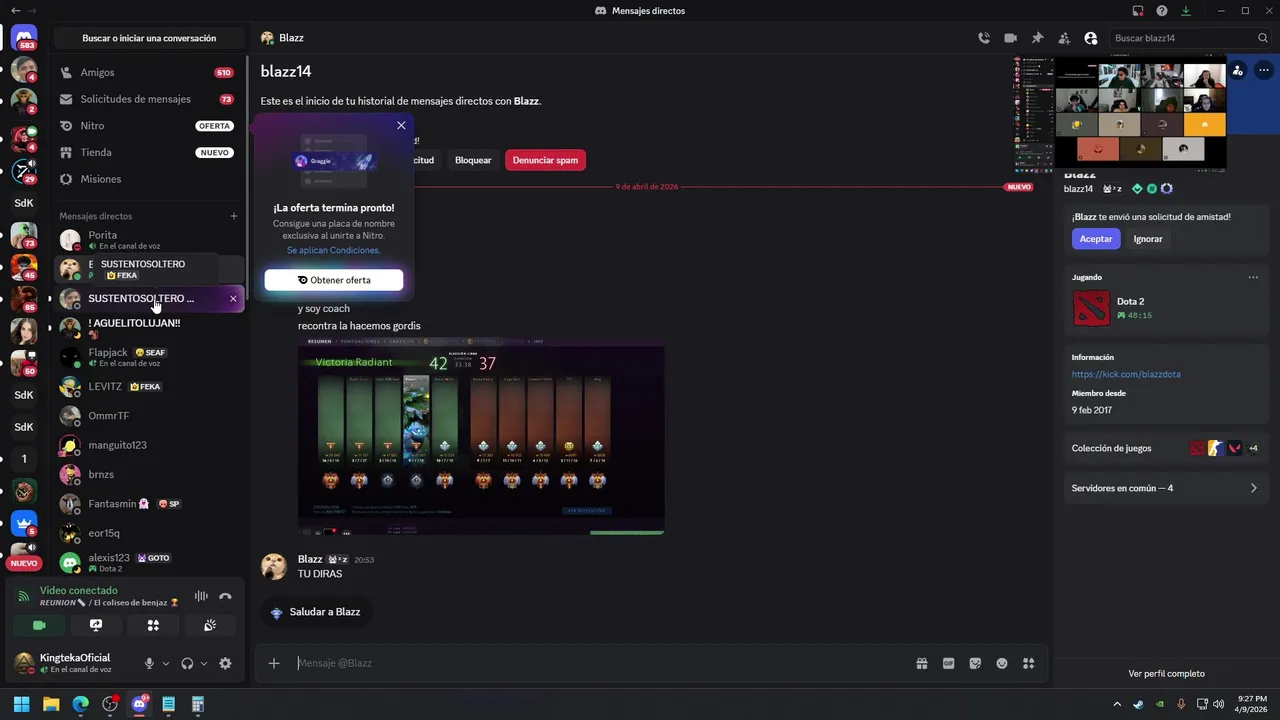1280x720 pixels.
Task: Toggle the camera in voice panel
Action: (39, 625)
